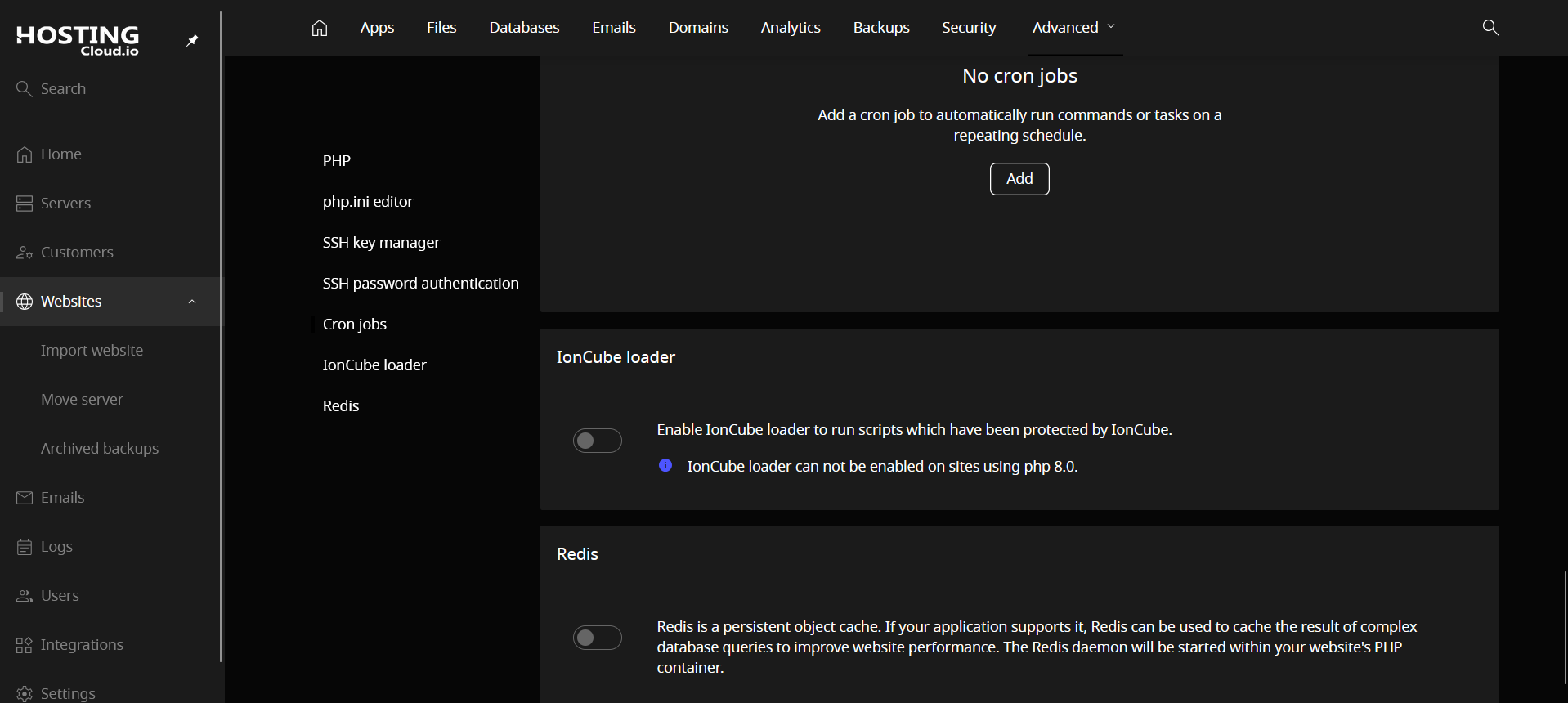Click the Servers icon in sidebar
Image resolution: width=1568 pixels, height=703 pixels.
(x=25, y=204)
